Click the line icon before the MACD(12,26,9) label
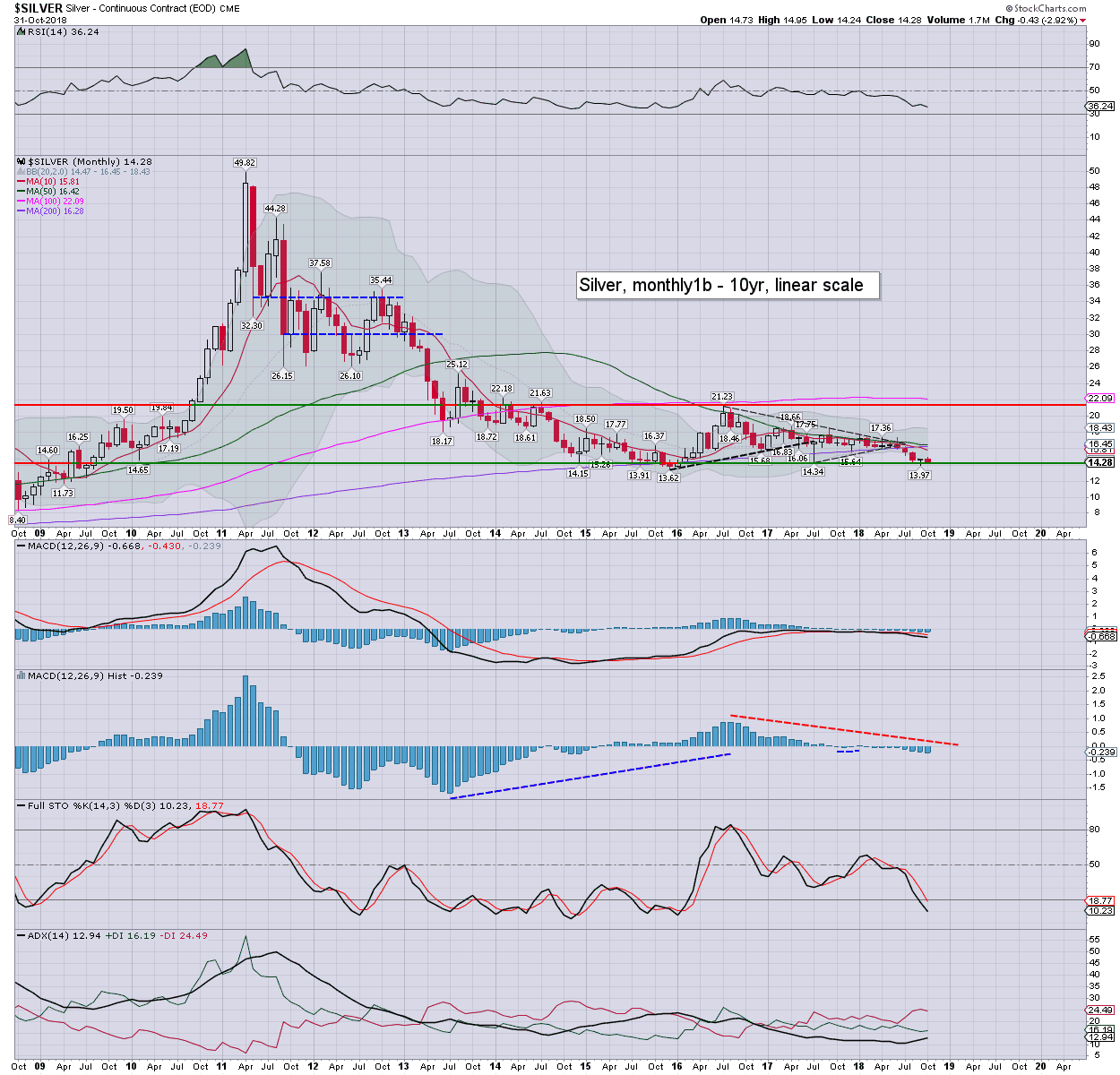The width and height of the screenshot is (1120, 1075). point(21,546)
